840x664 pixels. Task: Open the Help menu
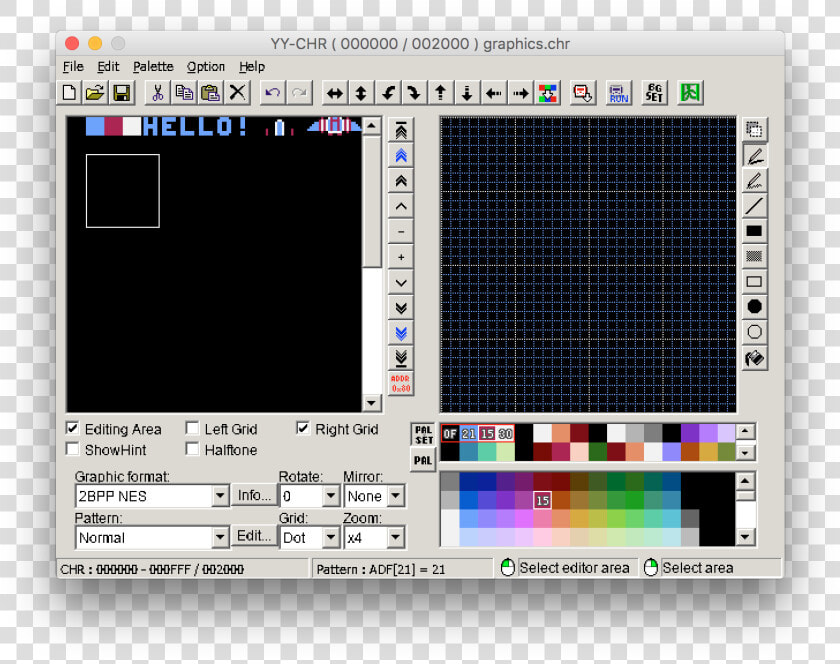[x=252, y=66]
